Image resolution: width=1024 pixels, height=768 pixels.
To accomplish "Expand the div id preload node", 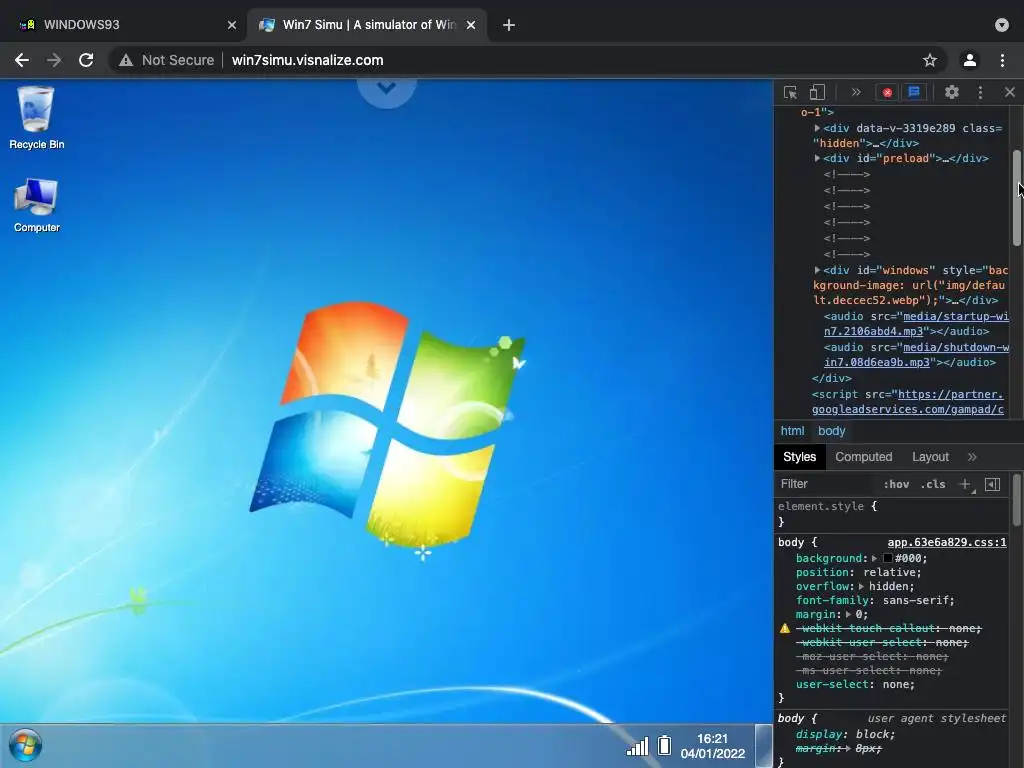I will (x=817, y=158).
